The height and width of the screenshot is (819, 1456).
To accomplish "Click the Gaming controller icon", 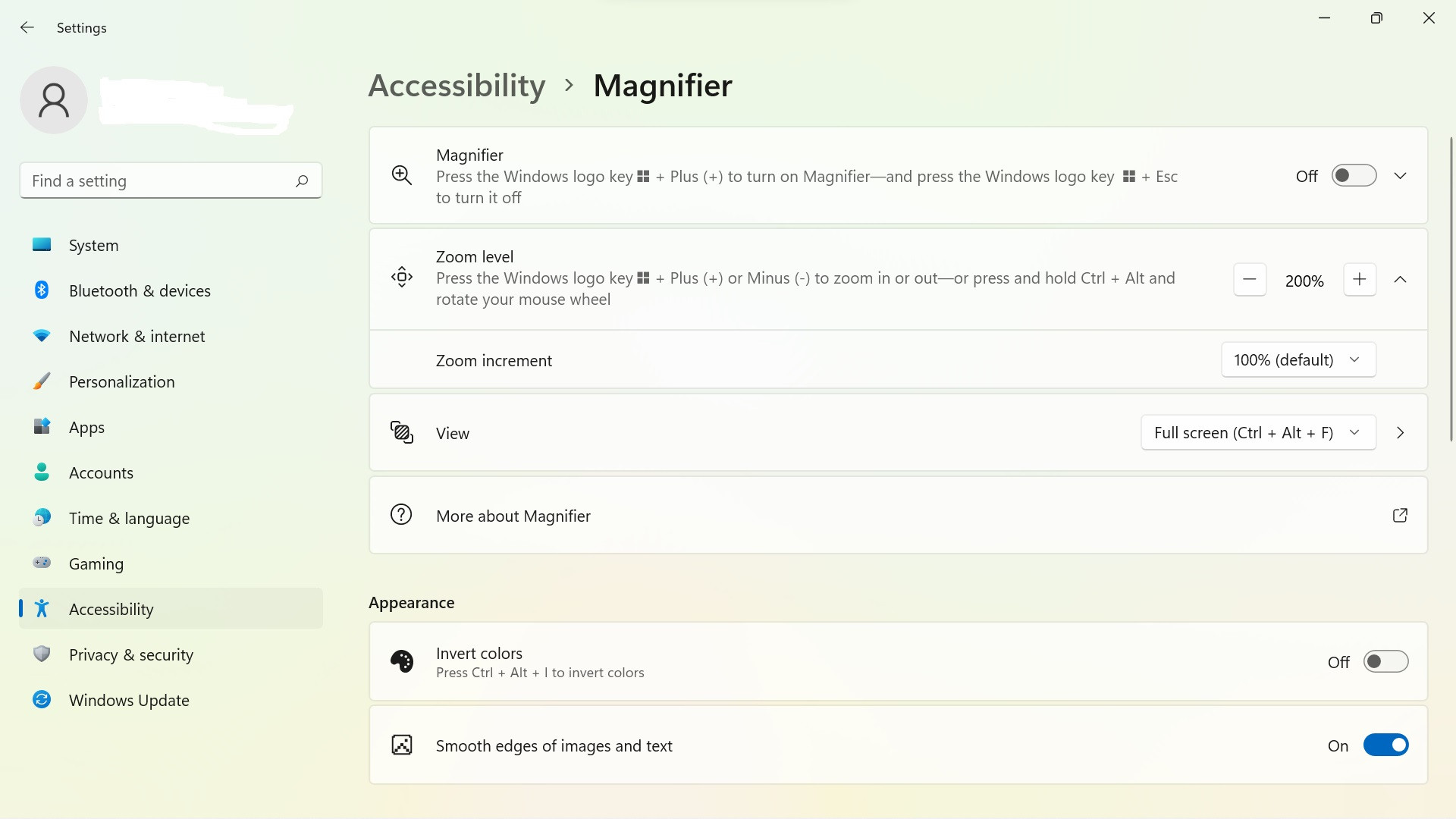I will pyautogui.click(x=42, y=563).
